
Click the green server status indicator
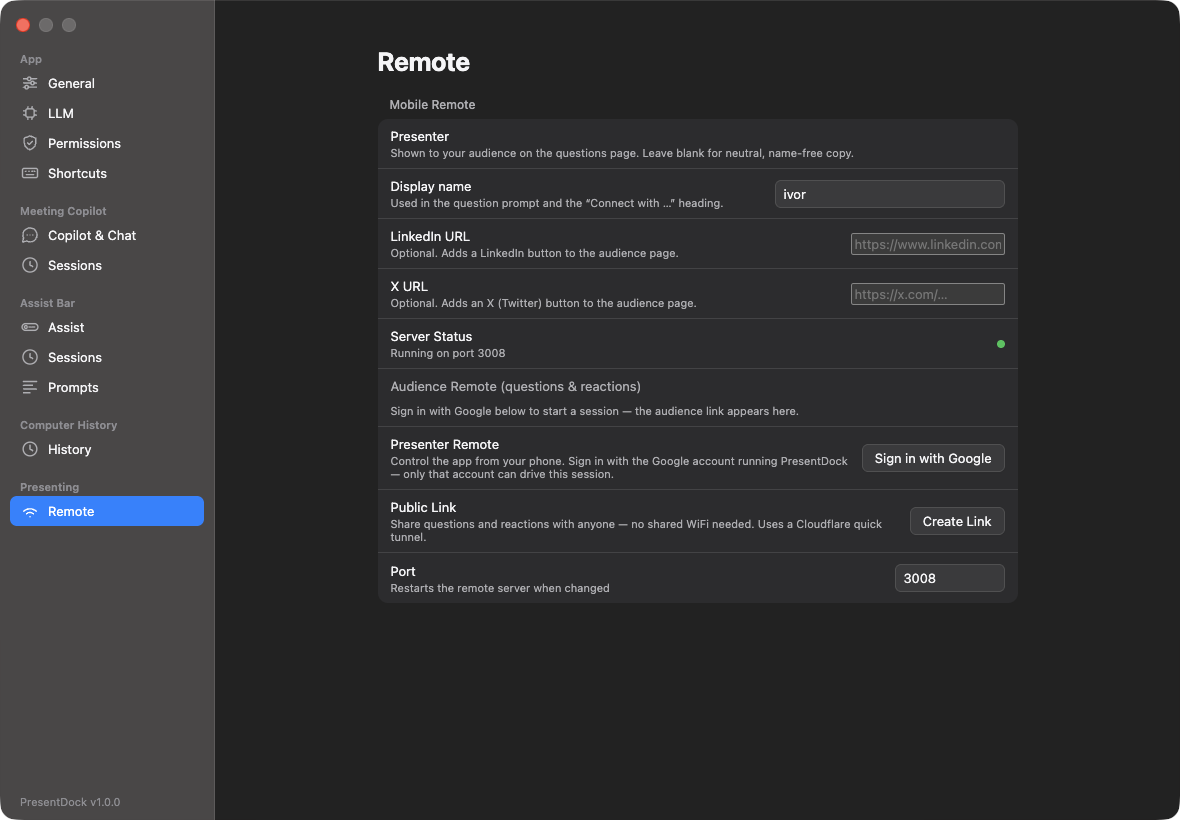[1001, 344]
